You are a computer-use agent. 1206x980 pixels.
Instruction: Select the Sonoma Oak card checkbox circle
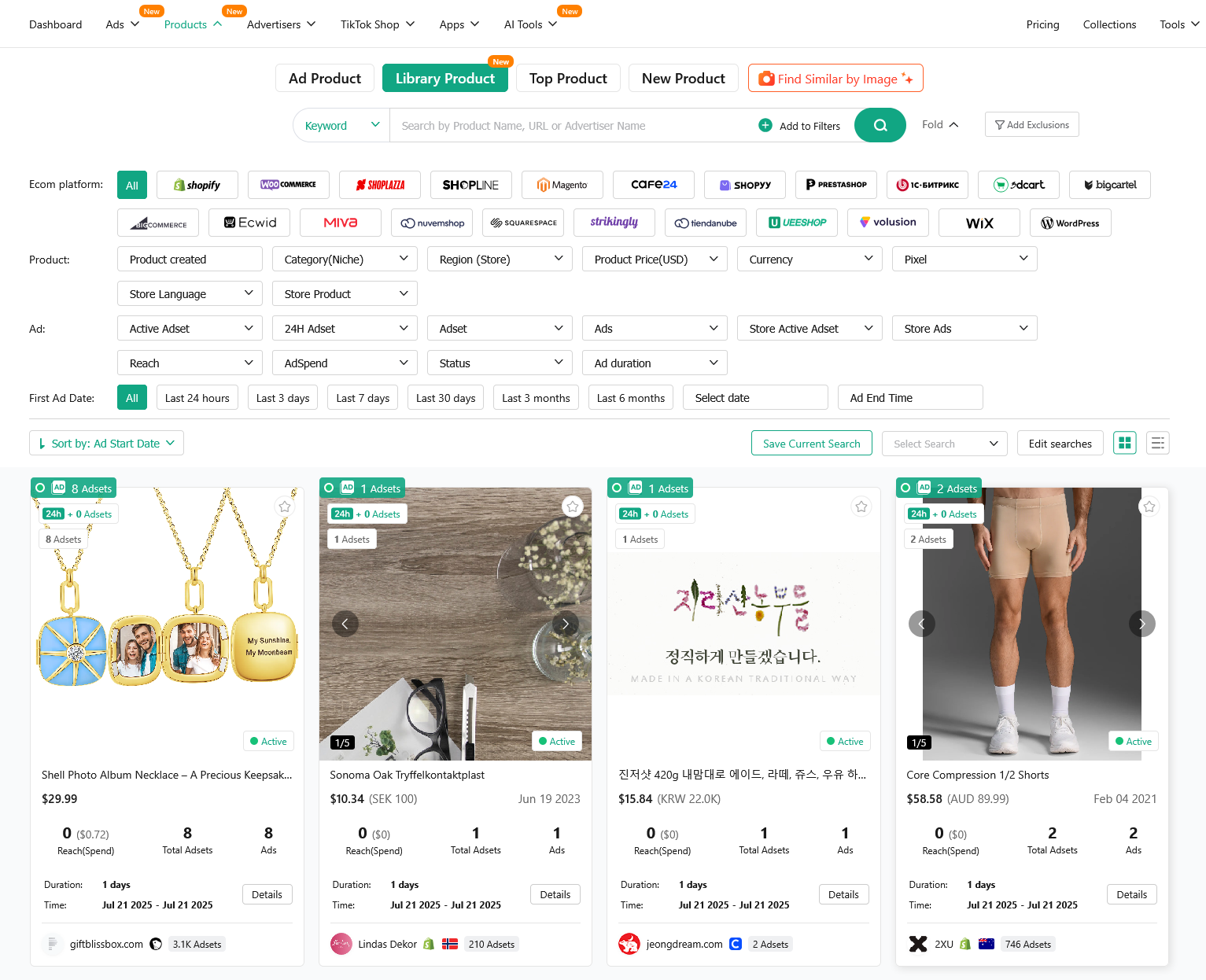pos(329,488)
